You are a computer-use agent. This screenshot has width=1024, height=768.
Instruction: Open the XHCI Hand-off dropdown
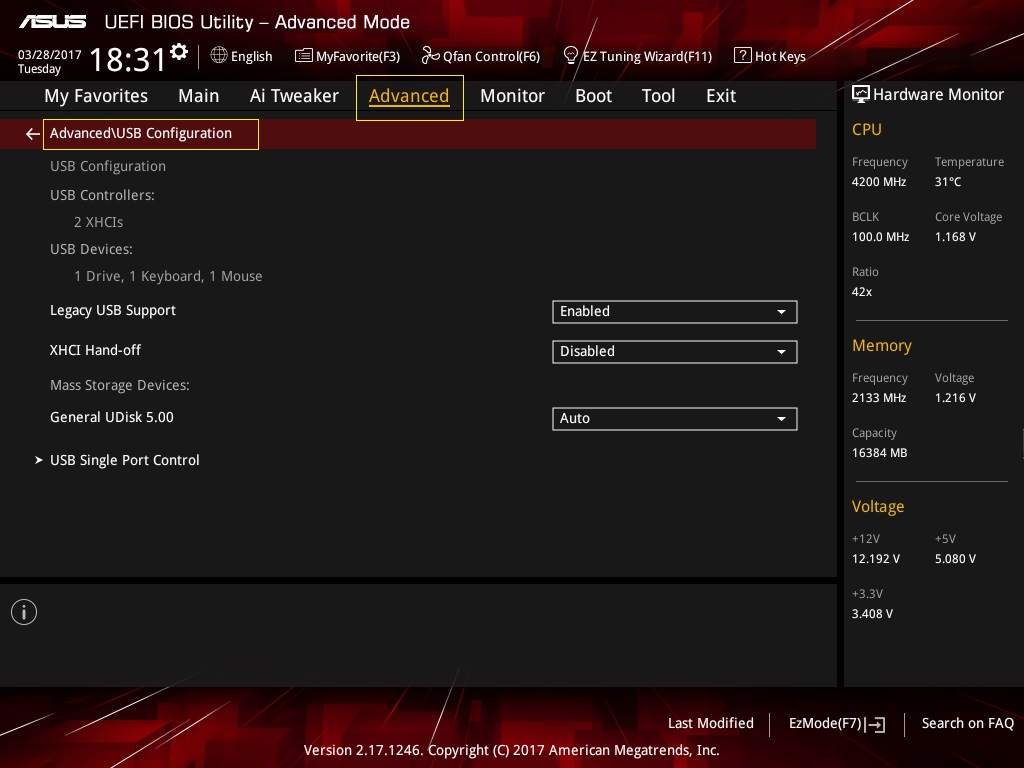tap(675, 351)
